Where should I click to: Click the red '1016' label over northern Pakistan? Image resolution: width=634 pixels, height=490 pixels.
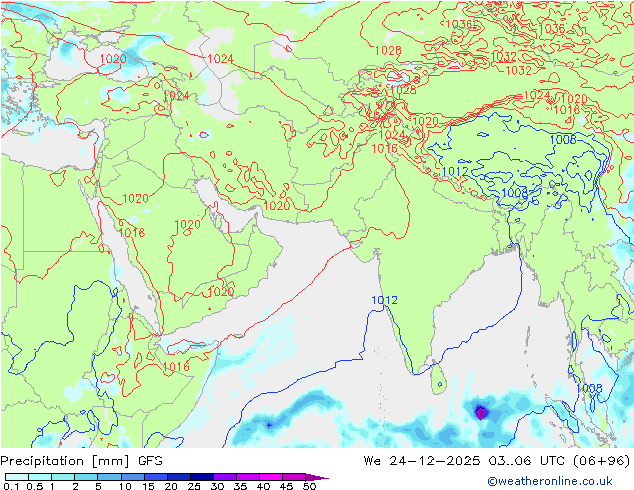click(x=385, y=149)
